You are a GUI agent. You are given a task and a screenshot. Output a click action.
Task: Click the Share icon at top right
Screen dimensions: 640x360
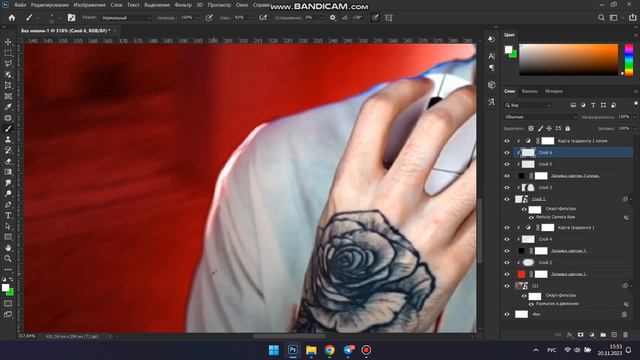point(632,18)
